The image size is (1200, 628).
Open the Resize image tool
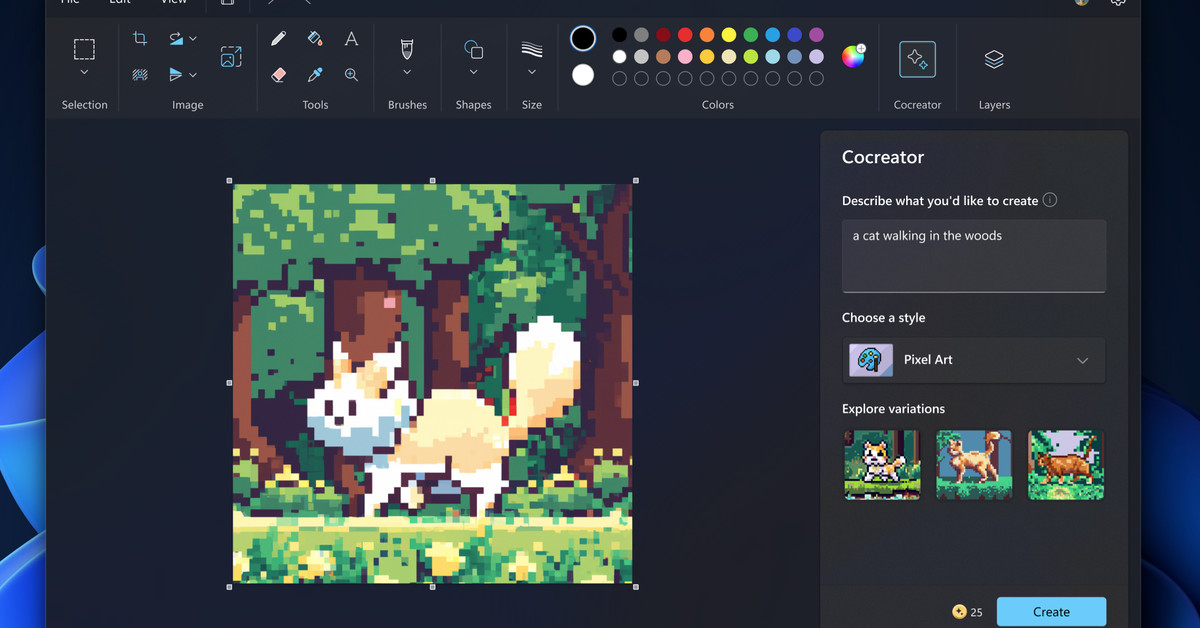231,57
